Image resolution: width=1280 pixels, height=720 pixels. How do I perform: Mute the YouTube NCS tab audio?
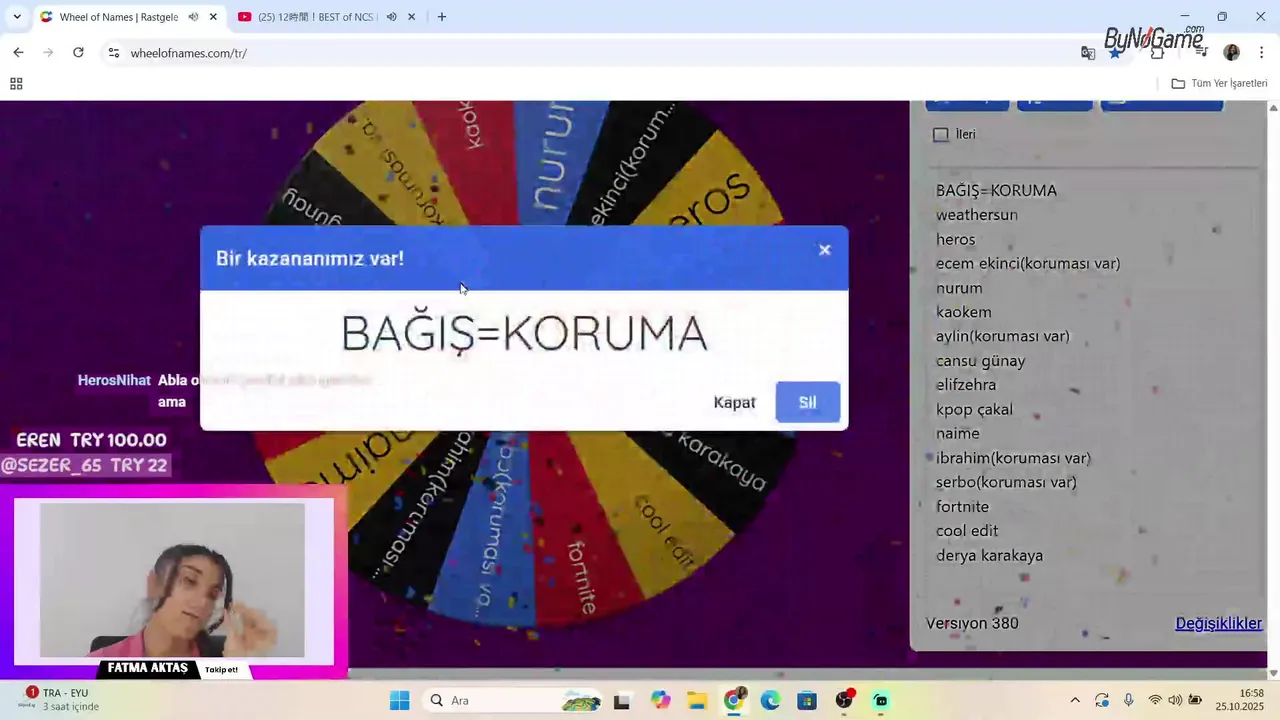[x=391, y=17]
